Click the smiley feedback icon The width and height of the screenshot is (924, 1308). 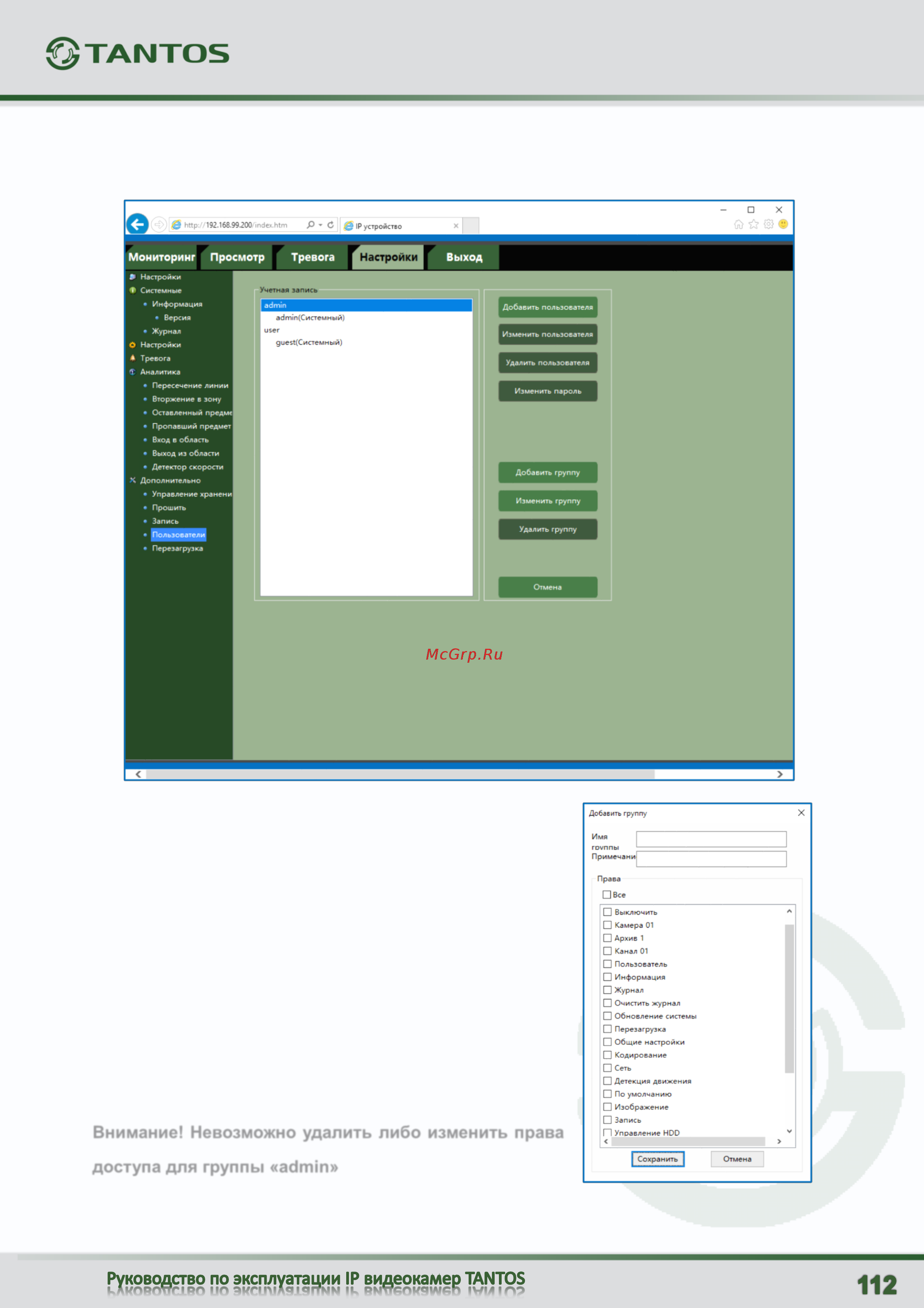[x=783, y=224]
